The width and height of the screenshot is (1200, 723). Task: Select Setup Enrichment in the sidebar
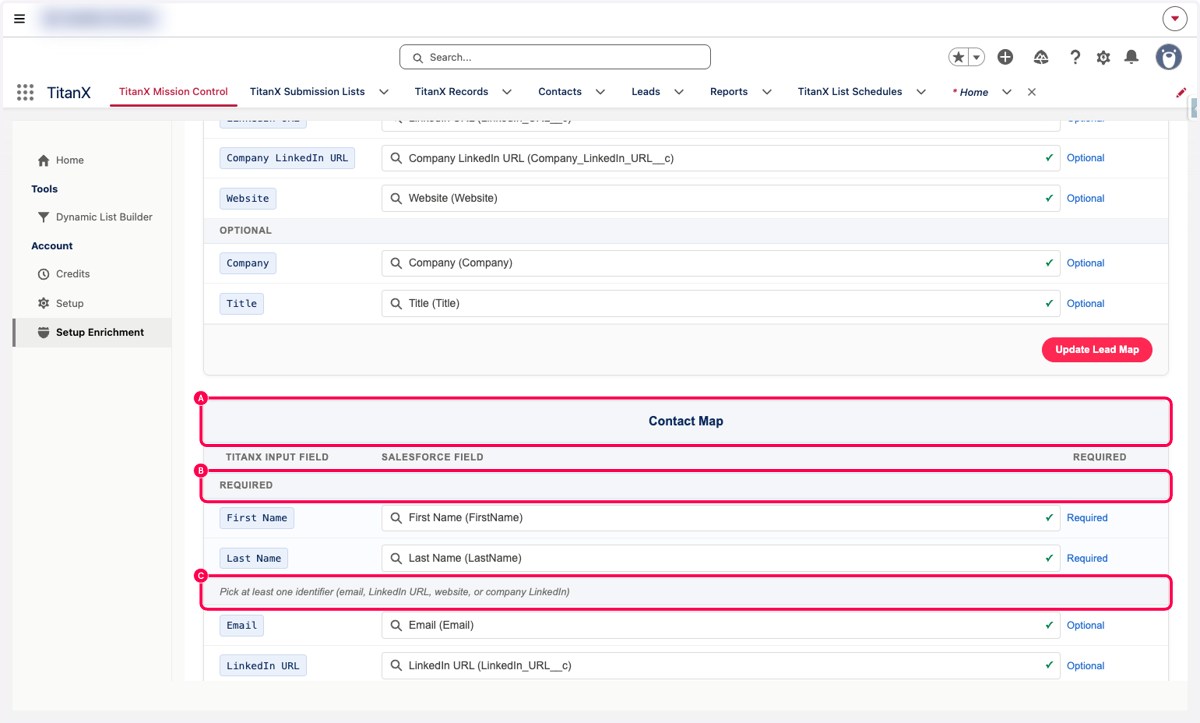pyautogui.click(x=92, y=332)
